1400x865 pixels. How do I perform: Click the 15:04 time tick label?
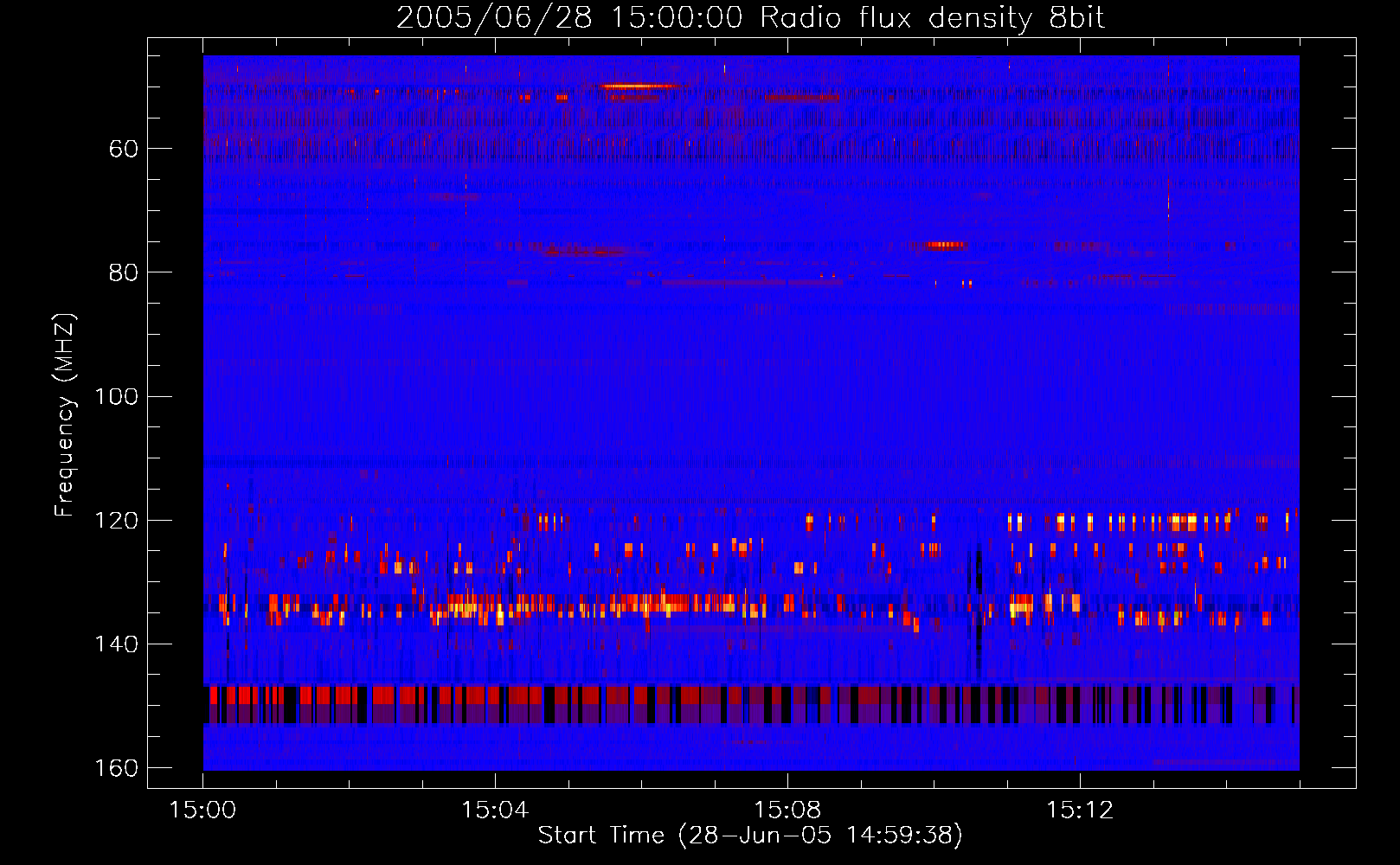(495, 811)
